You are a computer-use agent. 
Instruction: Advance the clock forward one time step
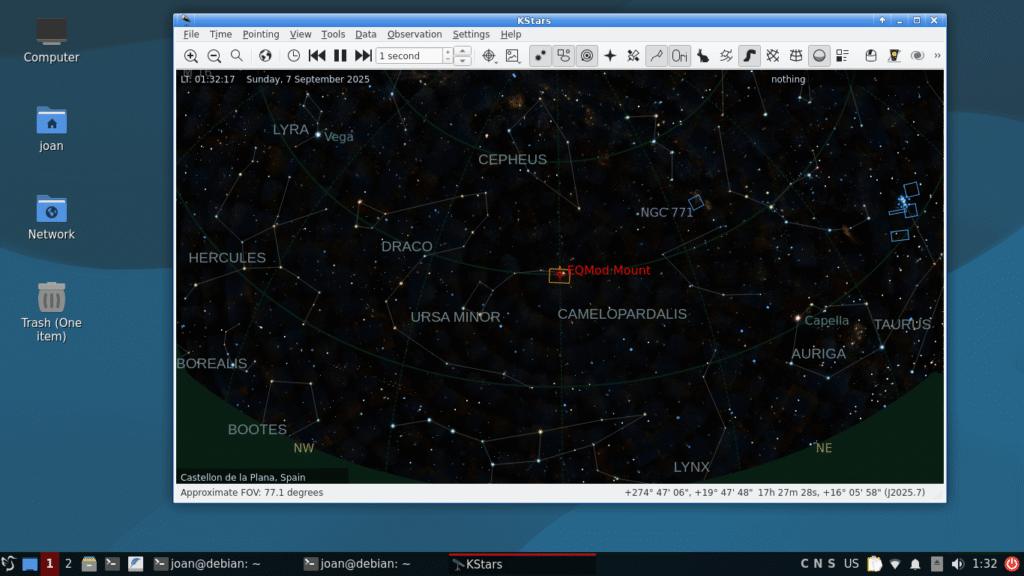click(363, 56)
